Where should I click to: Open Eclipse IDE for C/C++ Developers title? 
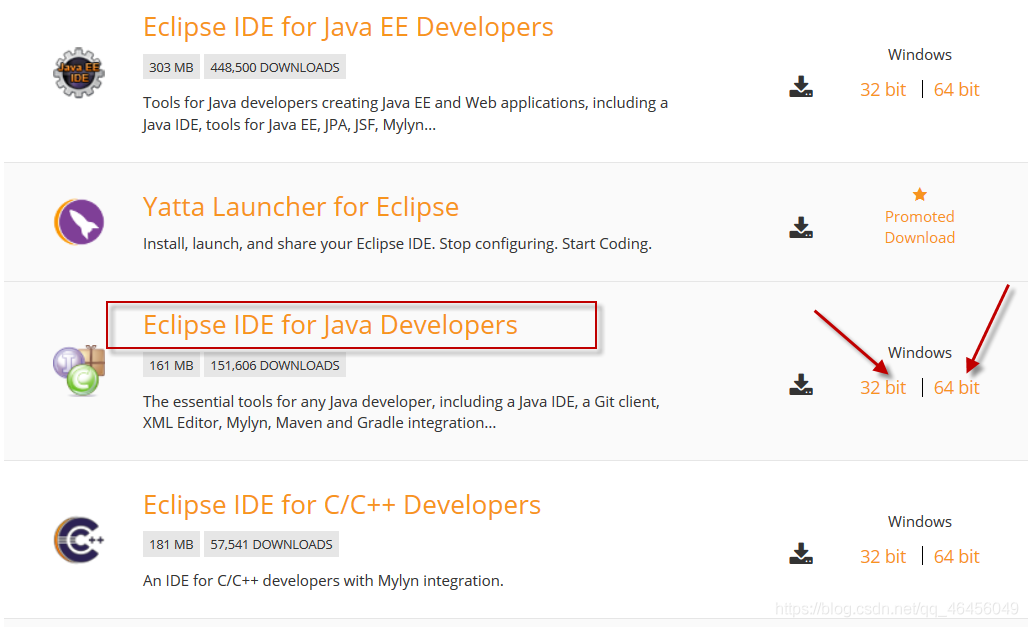point(342,505)
